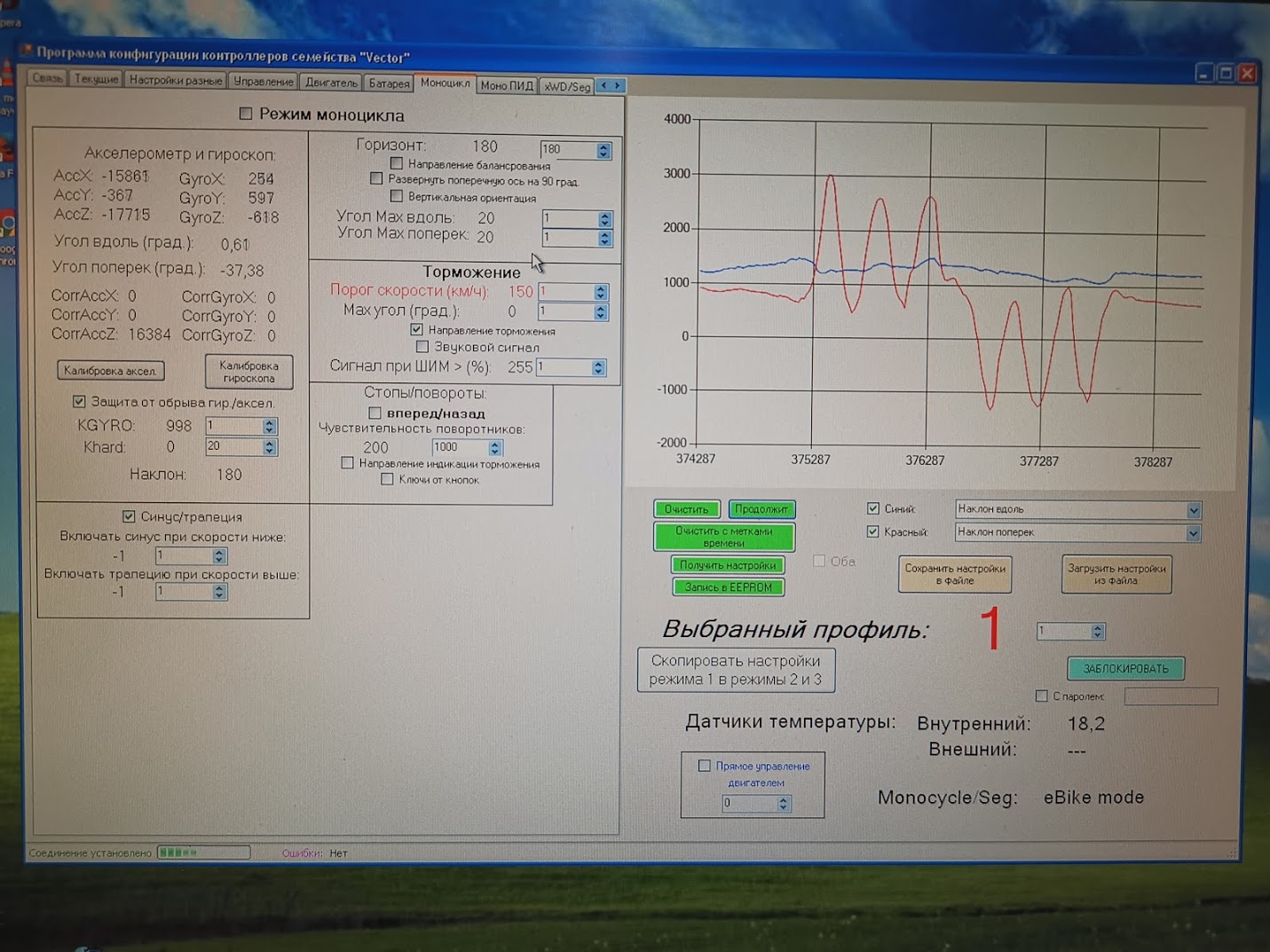Increase the Khard spinner value
The width and height of the screenshot is (1270, 952).
click(x=269, y=443)
